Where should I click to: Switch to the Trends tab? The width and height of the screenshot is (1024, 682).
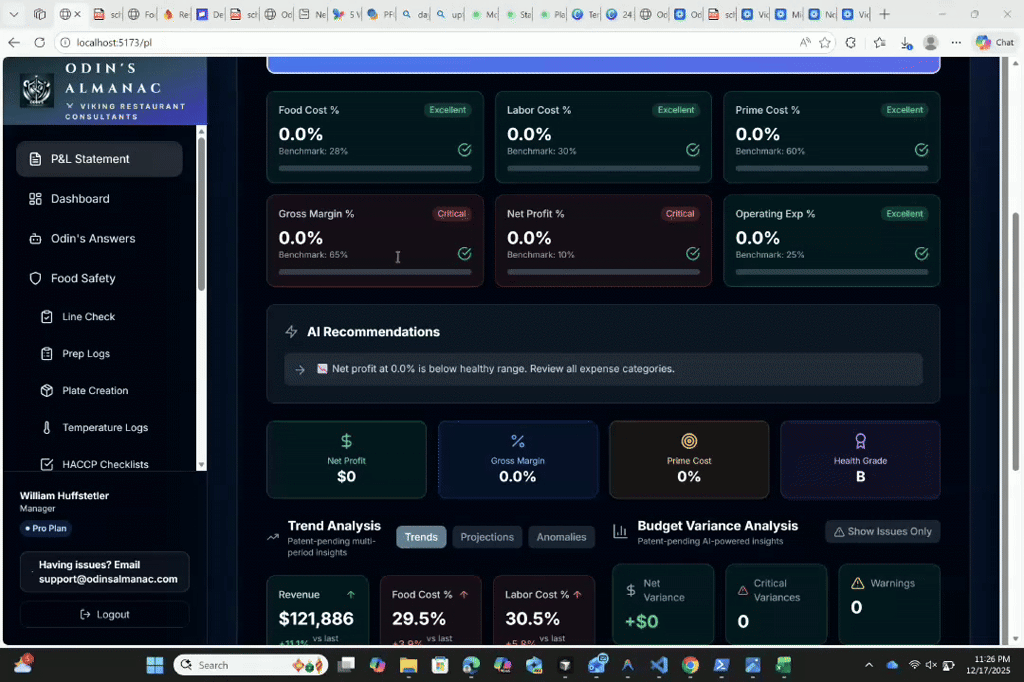click(421, 537)
